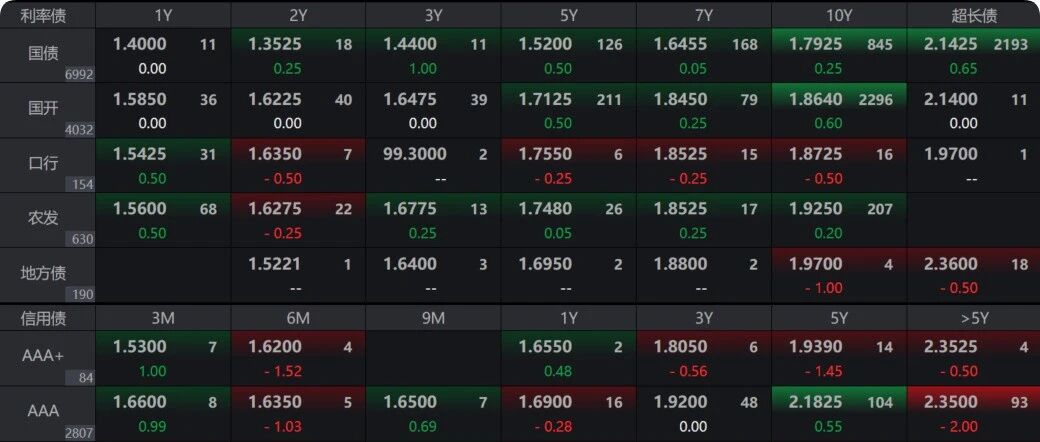Click the 口行 3Y cell showing 99.3000
The image size is (1040, 442).
(x=433, y=165)
